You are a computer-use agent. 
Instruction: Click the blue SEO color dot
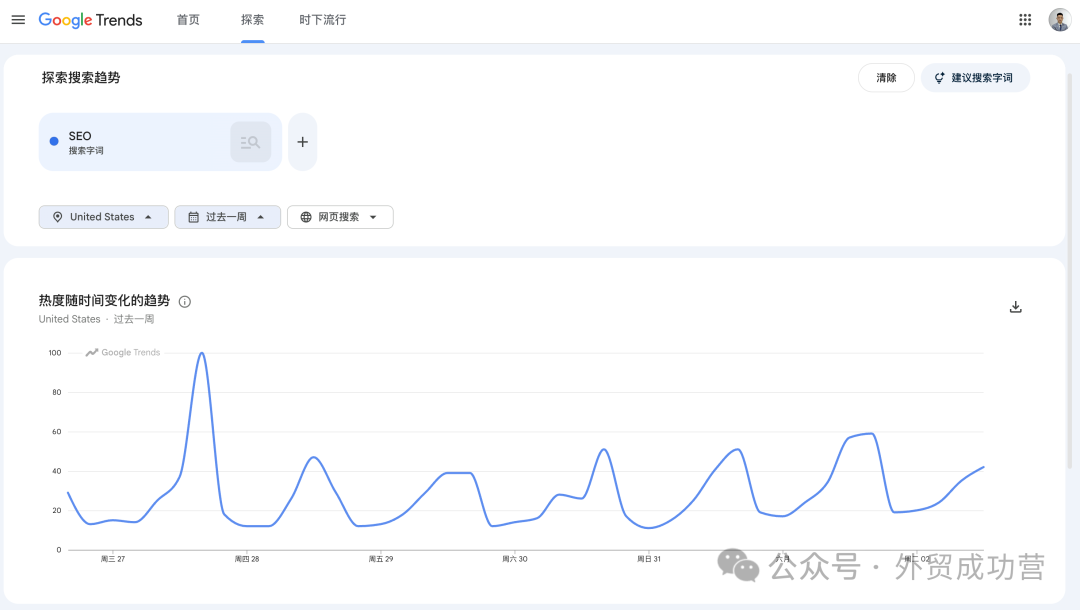pos(54,141)
